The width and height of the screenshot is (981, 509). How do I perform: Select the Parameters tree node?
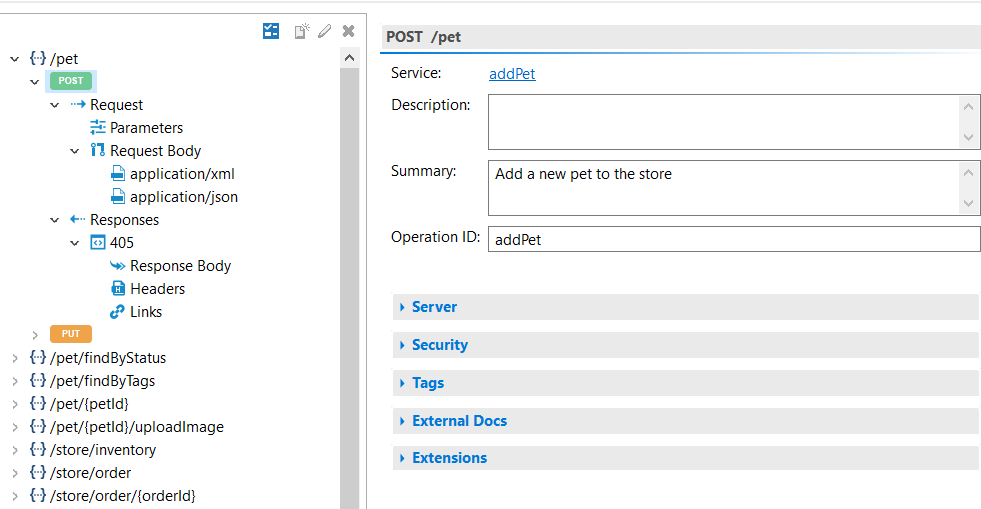click(146, 128)
